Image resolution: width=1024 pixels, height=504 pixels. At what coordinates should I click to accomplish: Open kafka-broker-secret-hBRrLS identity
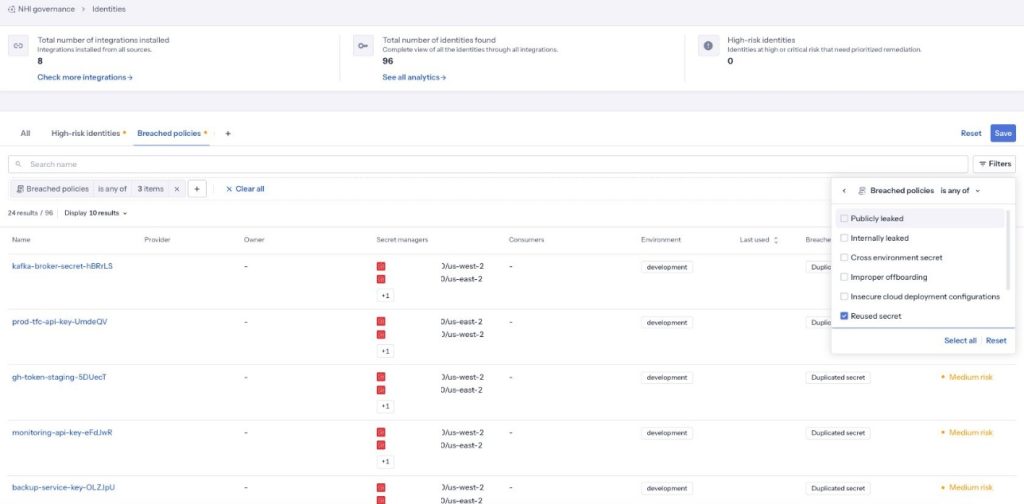(x=62, y=266)
